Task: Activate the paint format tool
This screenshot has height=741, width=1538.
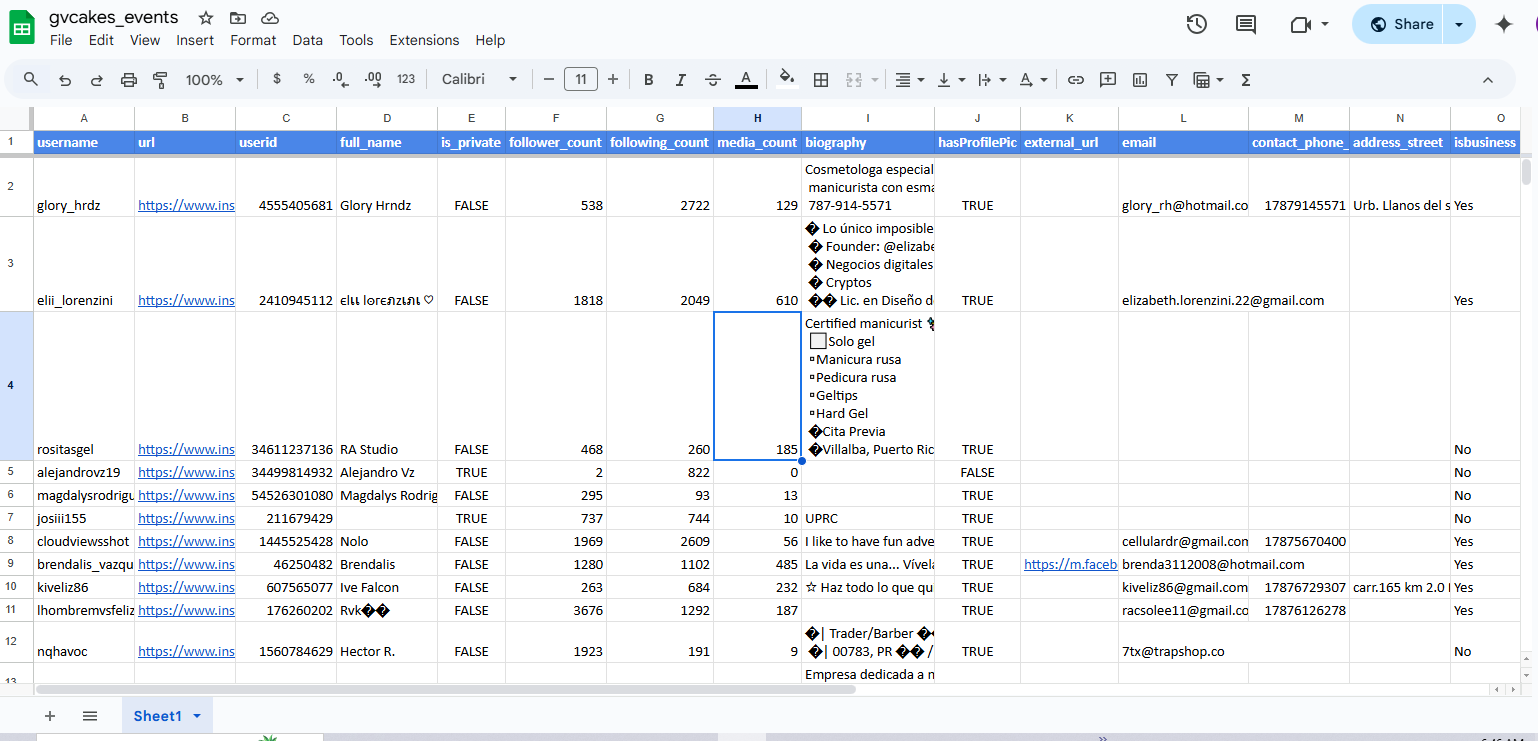Action: (x=160, y=79)
